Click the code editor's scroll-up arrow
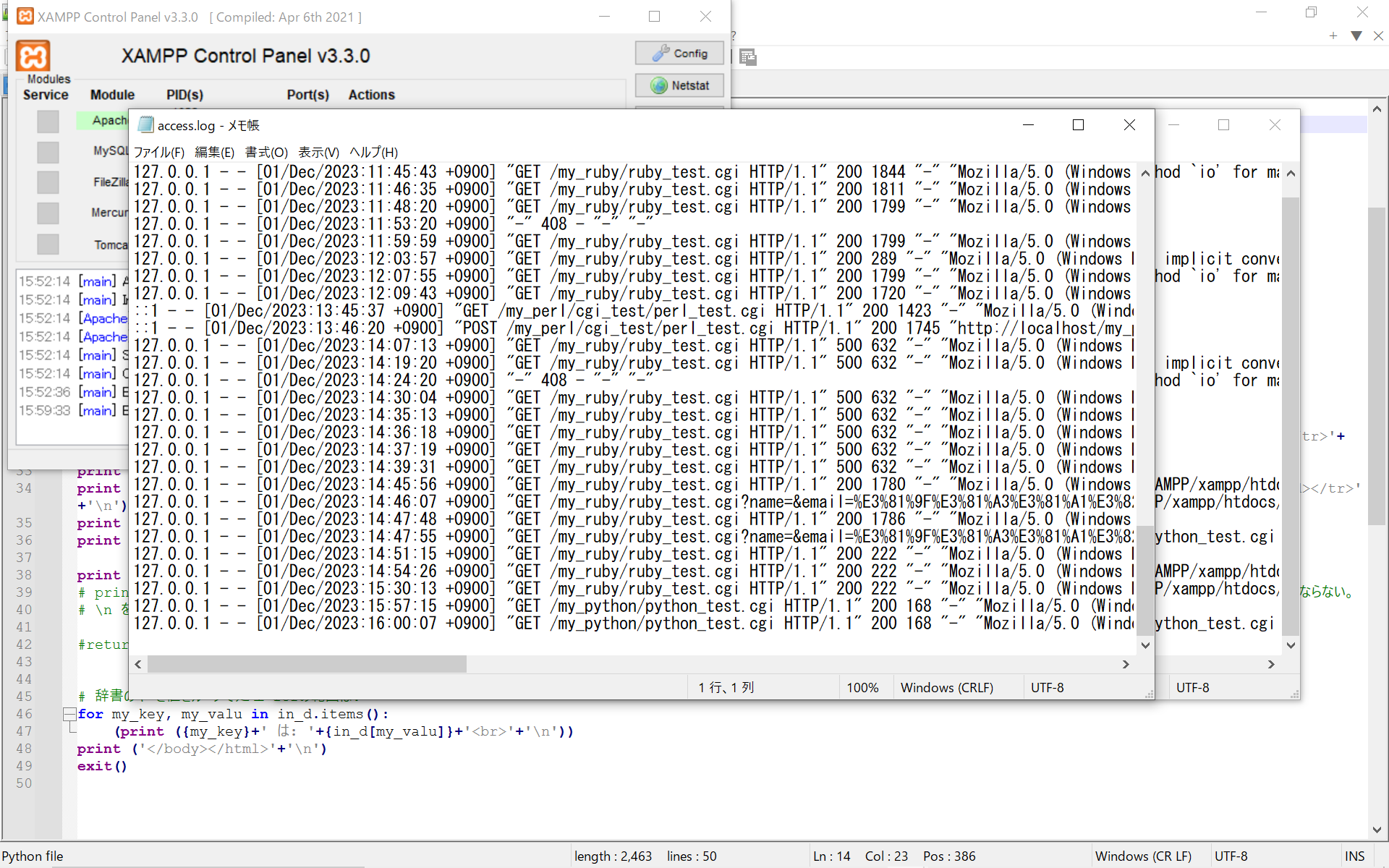The image size is (1389, 868). 1377,109
